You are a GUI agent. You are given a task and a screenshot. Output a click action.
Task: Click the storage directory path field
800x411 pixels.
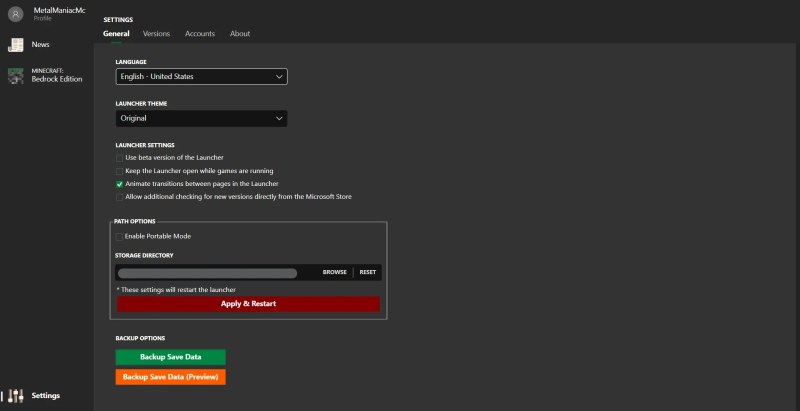pos(207,273)
